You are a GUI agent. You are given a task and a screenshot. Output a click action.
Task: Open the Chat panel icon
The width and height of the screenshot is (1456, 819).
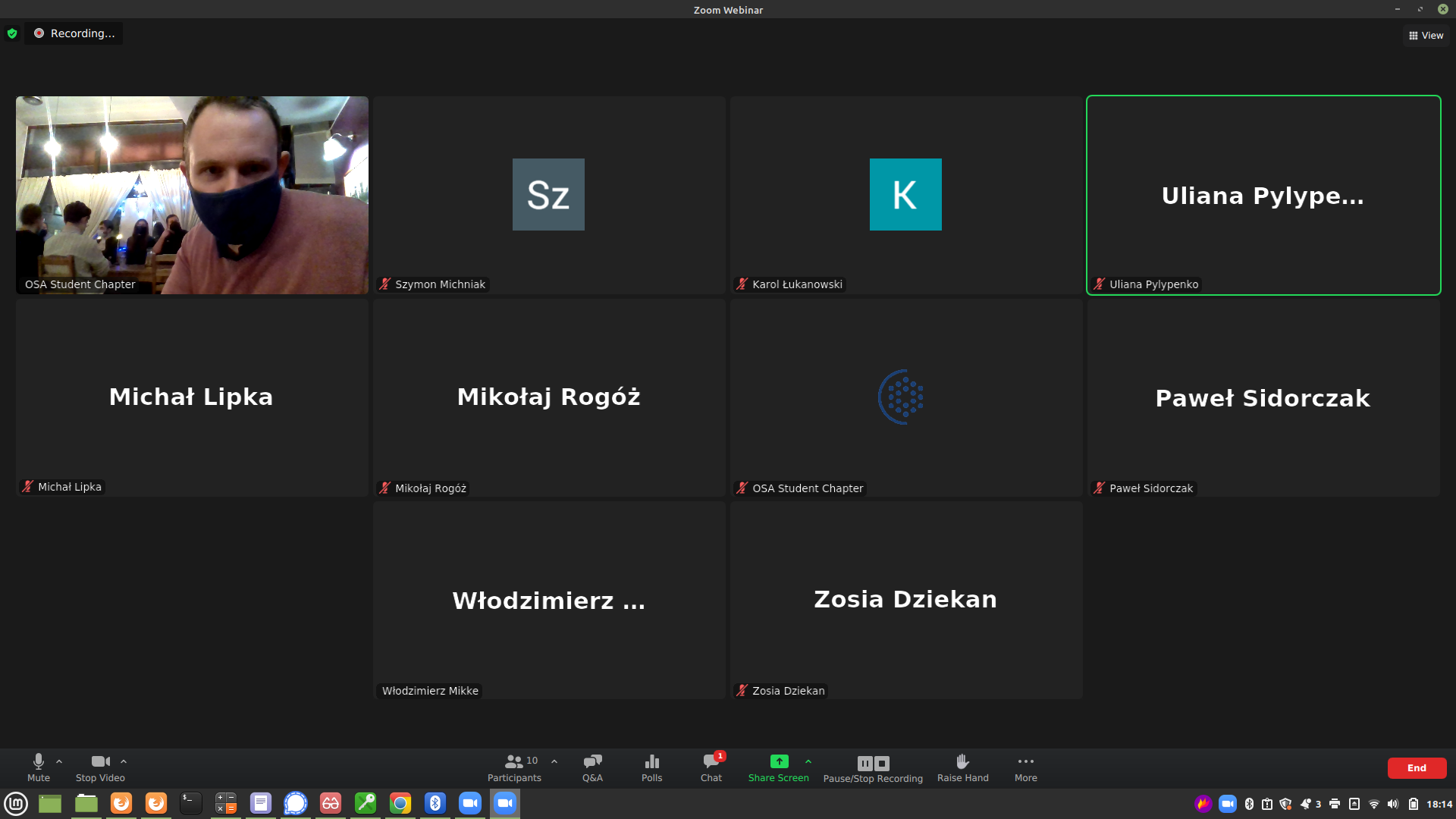[x=710, y=763]
